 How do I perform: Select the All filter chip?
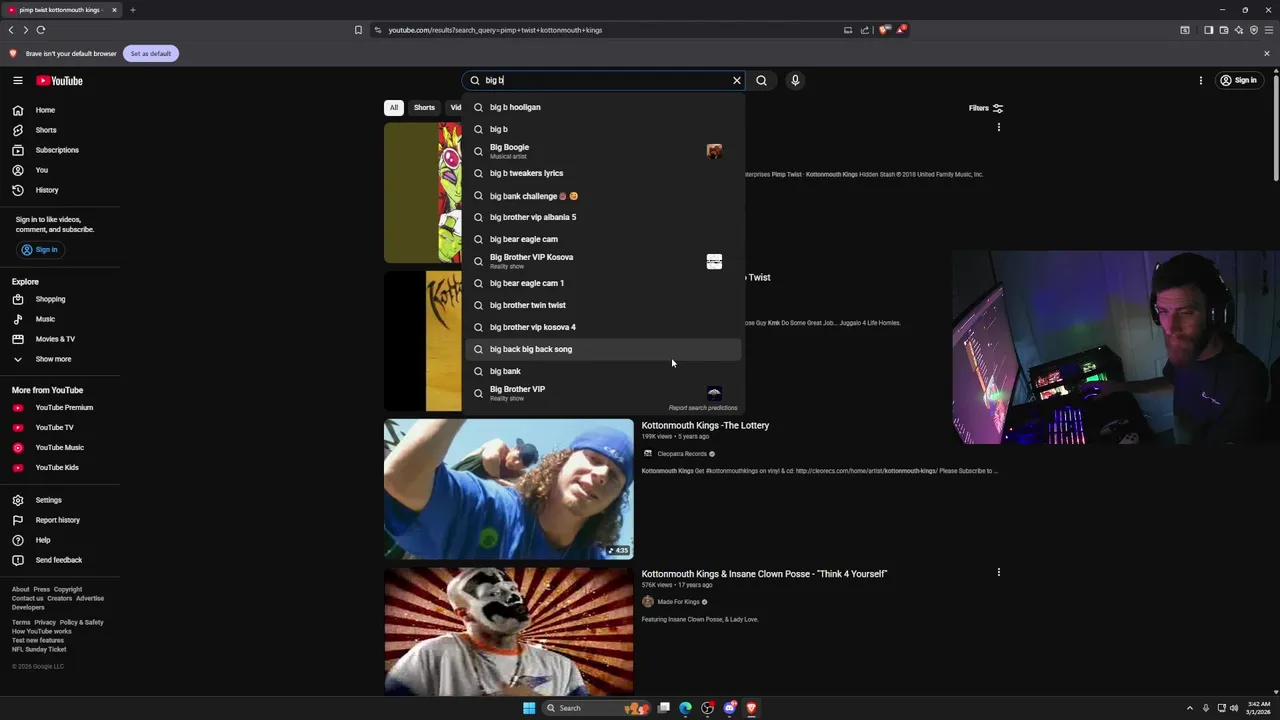point(394,107)
